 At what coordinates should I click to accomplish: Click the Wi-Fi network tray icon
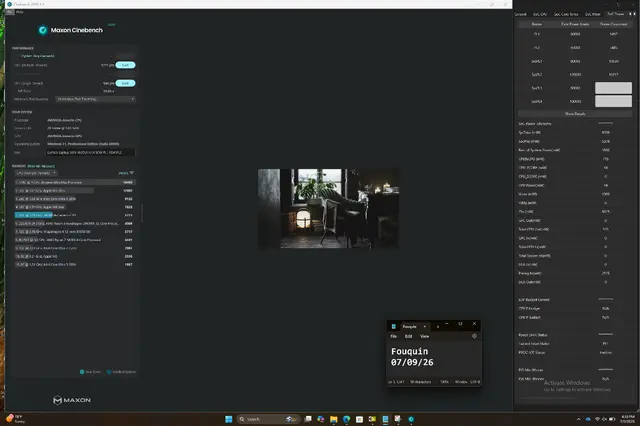tap(597, 419)
